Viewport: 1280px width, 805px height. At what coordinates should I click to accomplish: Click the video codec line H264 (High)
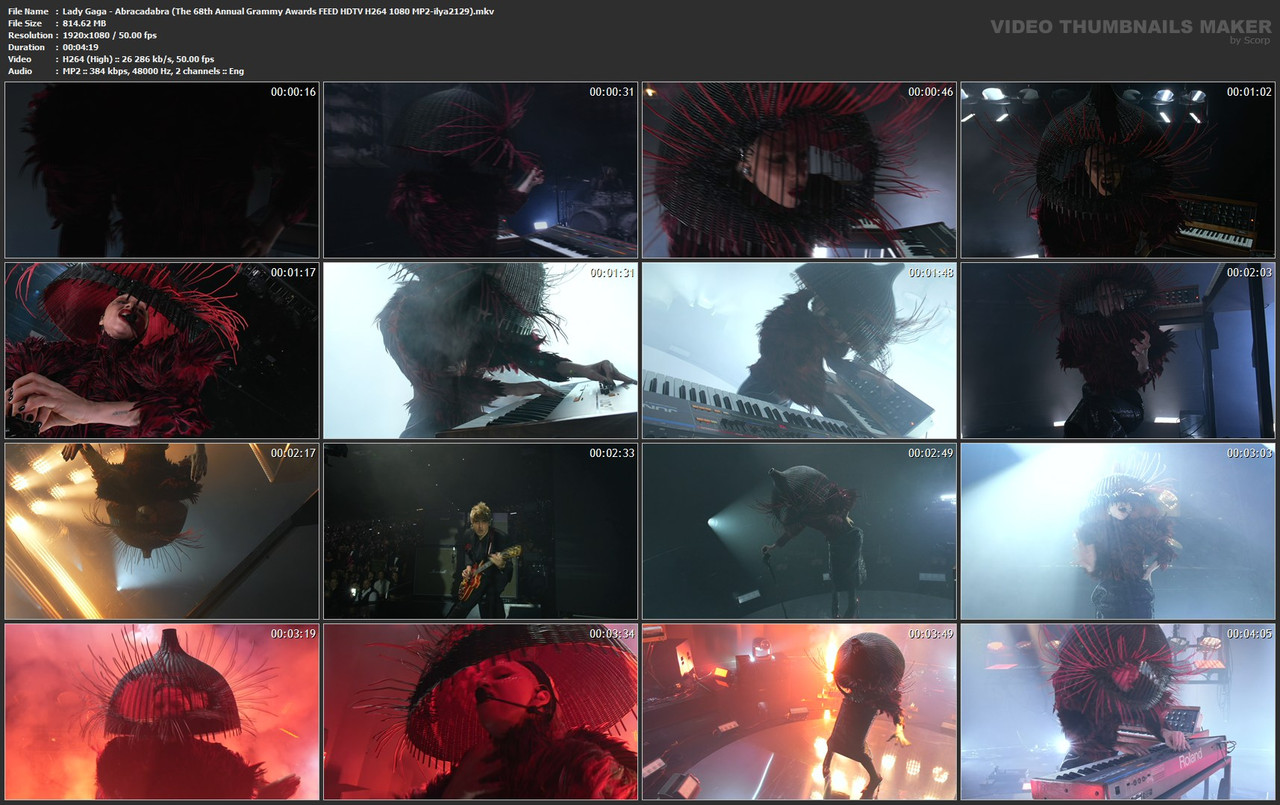pyautogui.click(x=138, y=59)
